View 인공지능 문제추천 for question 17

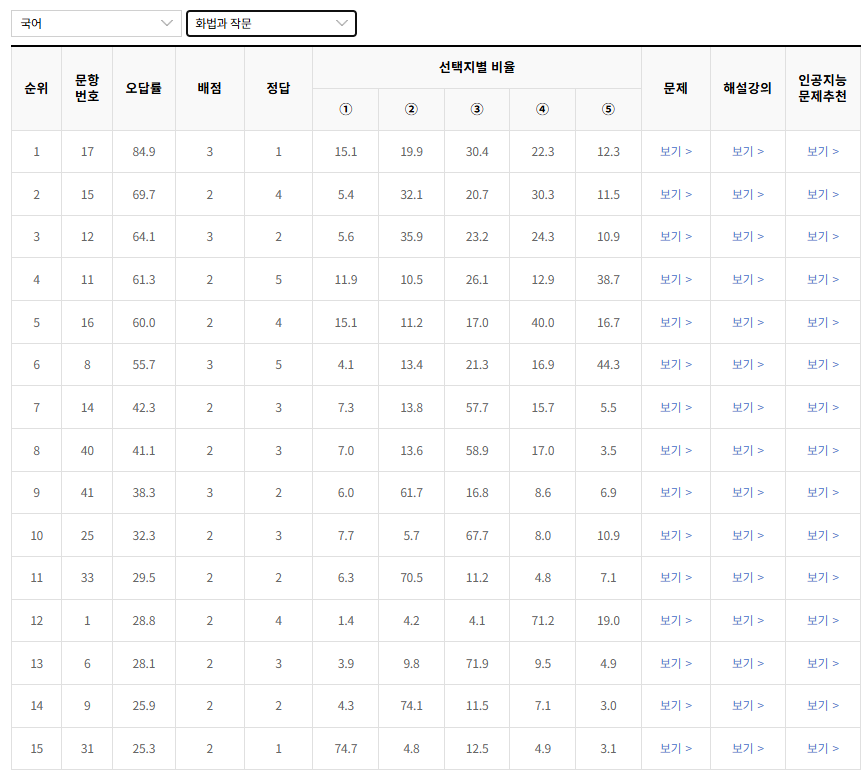coord(823,152)
